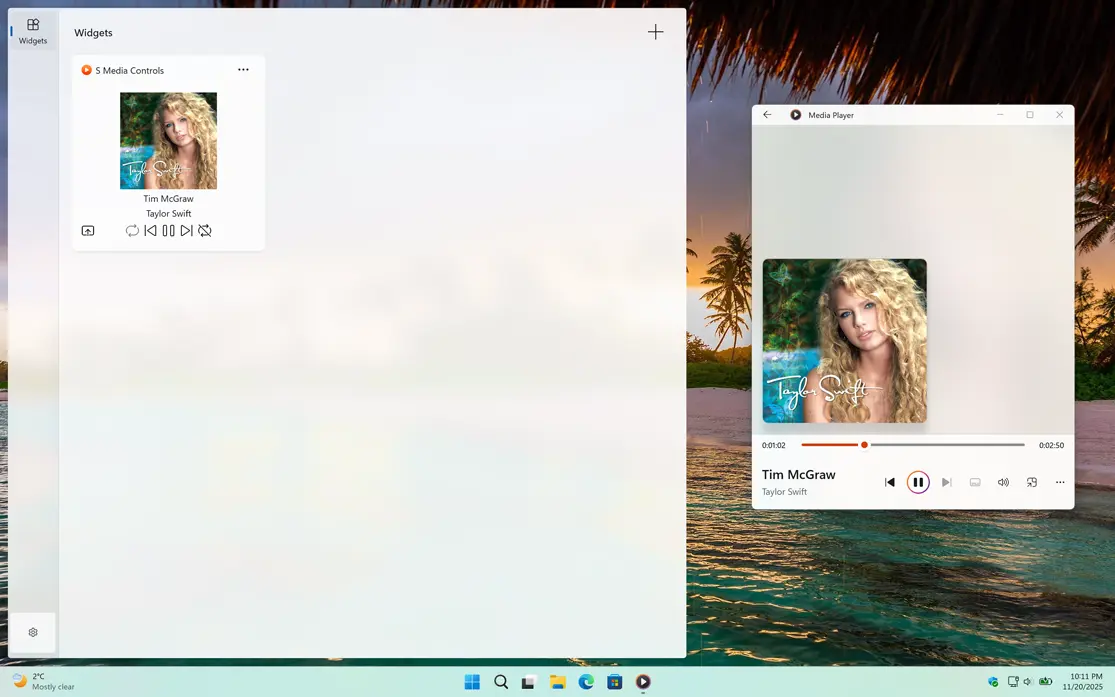Open widgets board settings gear
Screen dimensions: 1115x697
33,632
